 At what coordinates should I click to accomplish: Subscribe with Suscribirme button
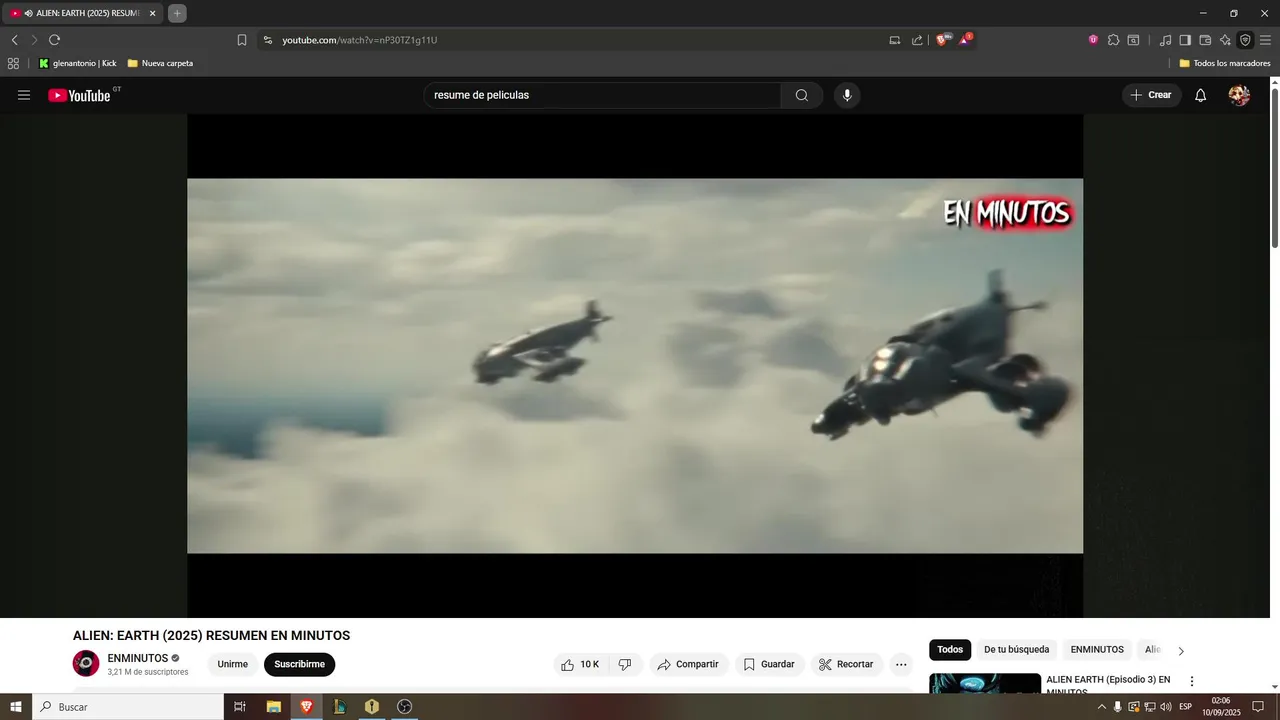click(299, 664)
